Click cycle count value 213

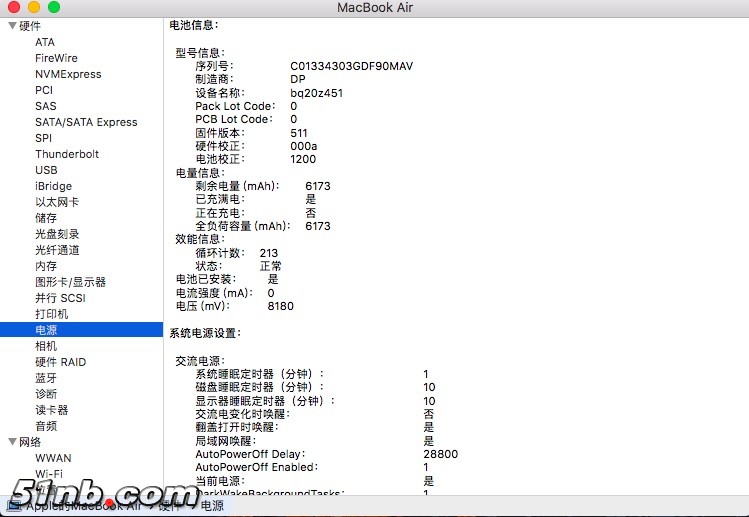(268, 253)
